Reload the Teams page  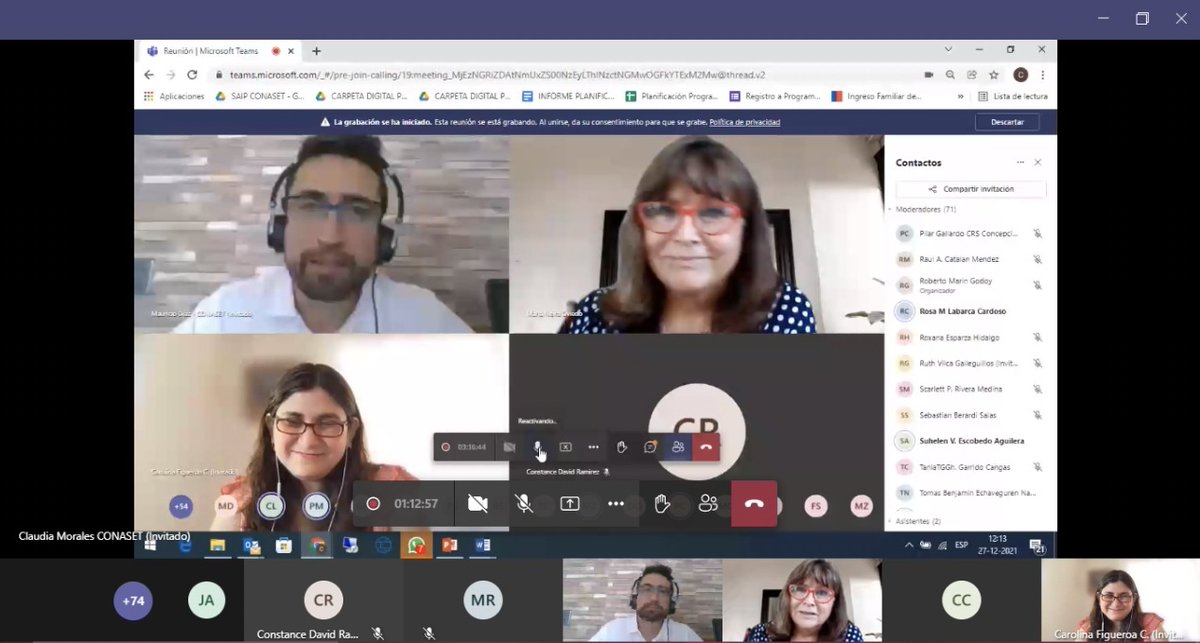click(x=192, y=74)
